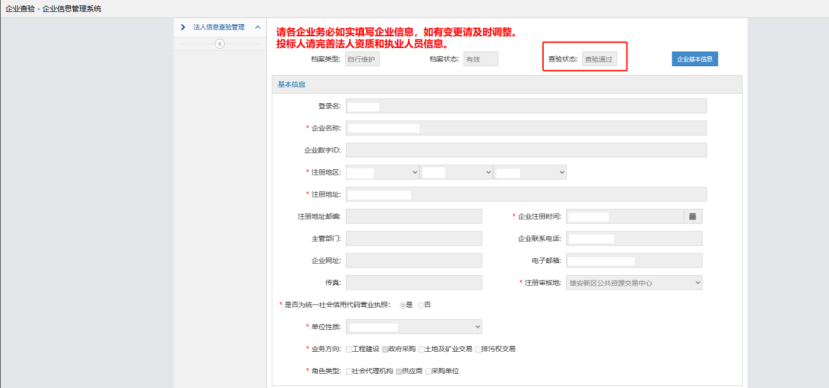
Task: Open the second 注册地区 city dropdown
Action: click(x=456, y=172)
